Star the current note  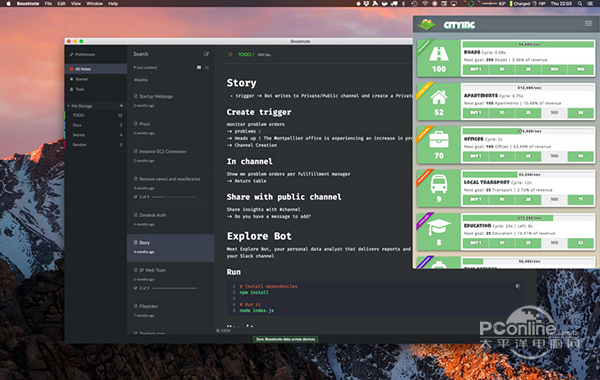point(230,54)
